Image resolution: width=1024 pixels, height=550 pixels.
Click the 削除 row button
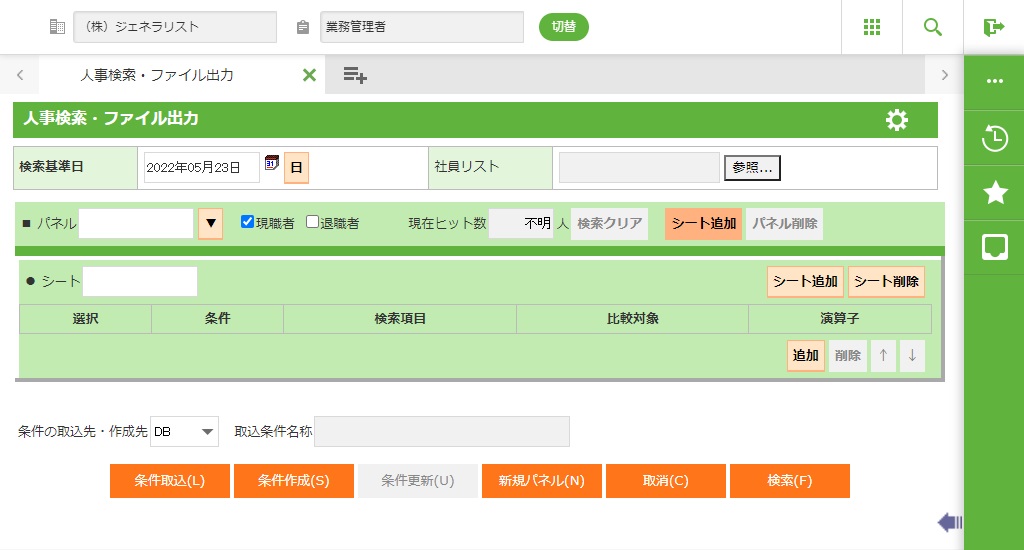(848, 355)
